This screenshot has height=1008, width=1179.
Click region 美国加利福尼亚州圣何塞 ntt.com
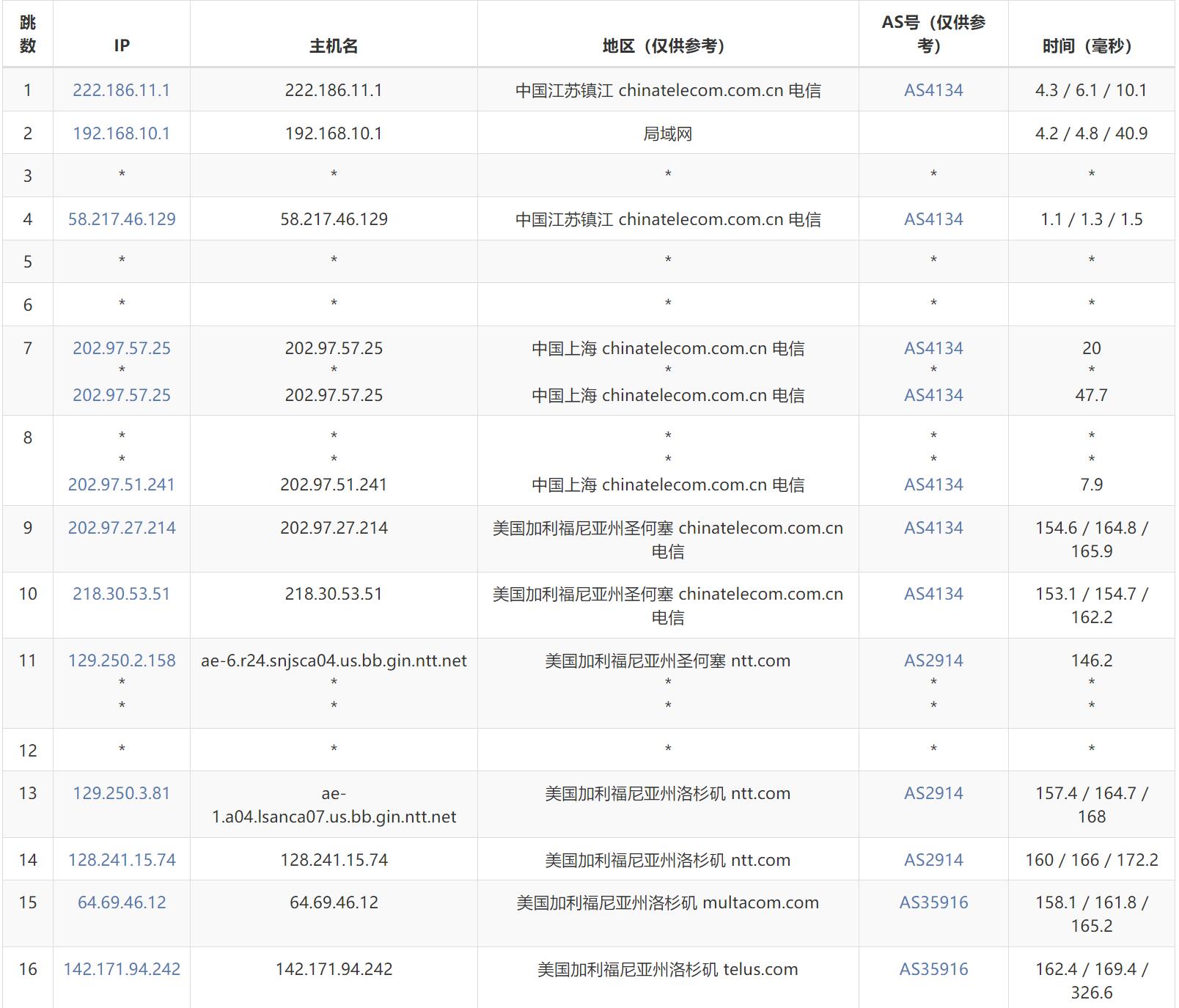point(668,661)
